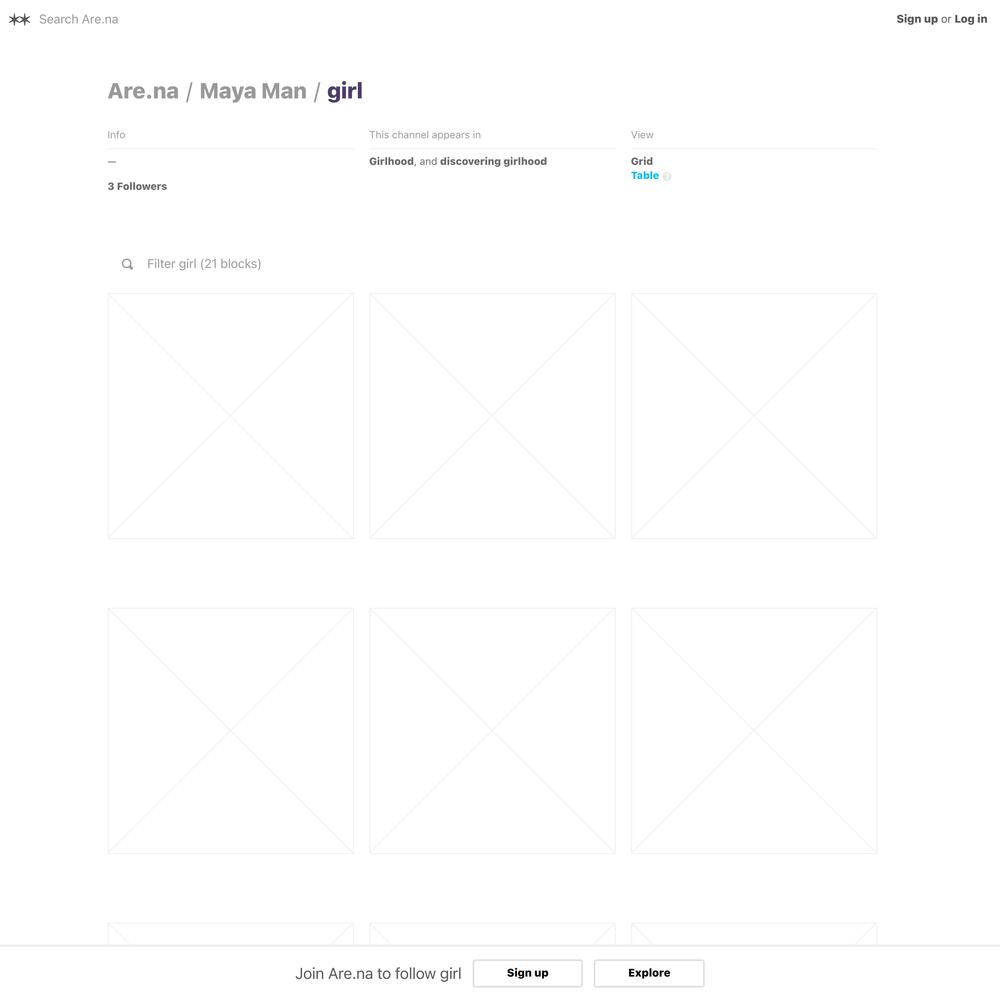The width and height of the screenshot is (1000, 1000).
Task: Open Maya Man profile breadcrumb
Action: pyautogui.click(x=253, y=91)
